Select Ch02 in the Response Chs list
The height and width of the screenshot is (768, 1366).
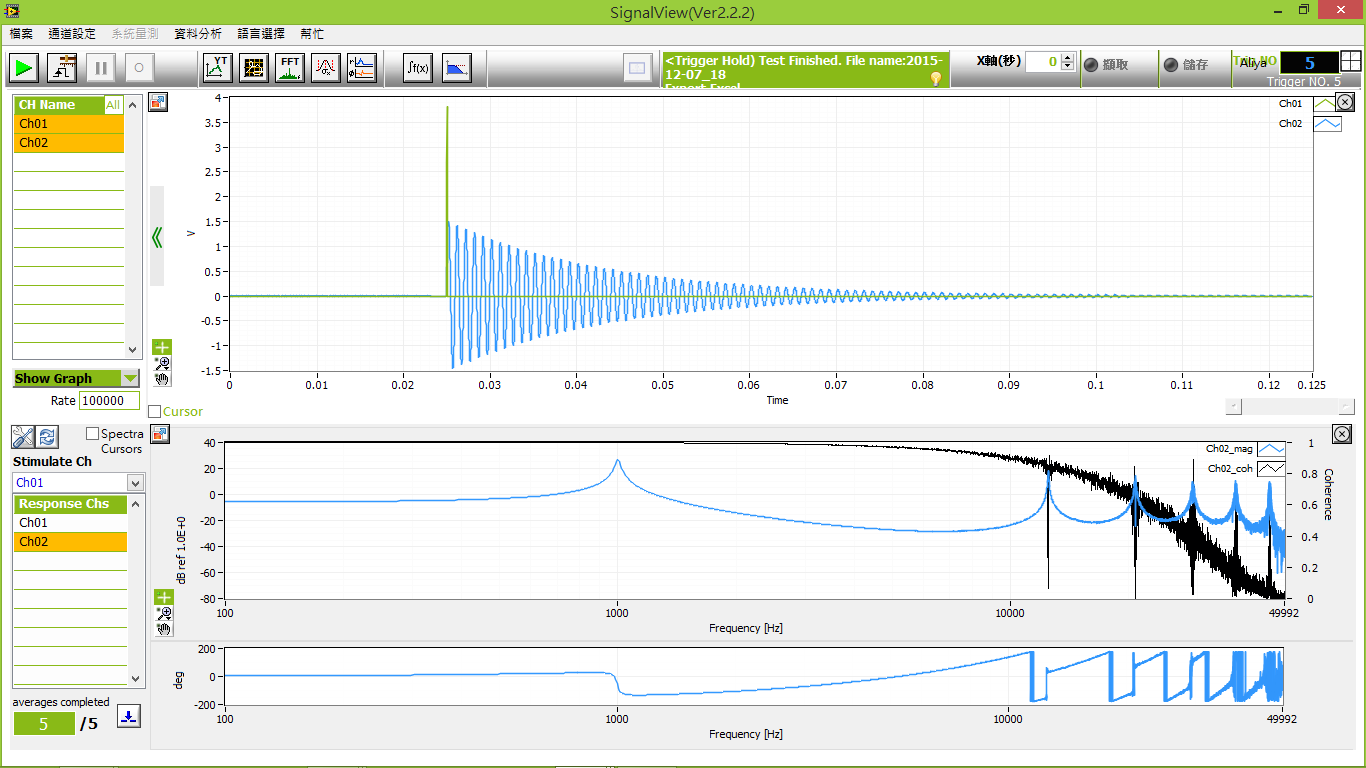[71, 542]
